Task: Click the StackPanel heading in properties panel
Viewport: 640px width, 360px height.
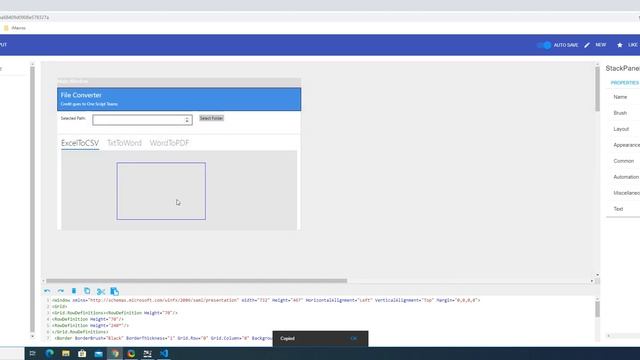Action: pyautogui.click(x=622, y=69)
